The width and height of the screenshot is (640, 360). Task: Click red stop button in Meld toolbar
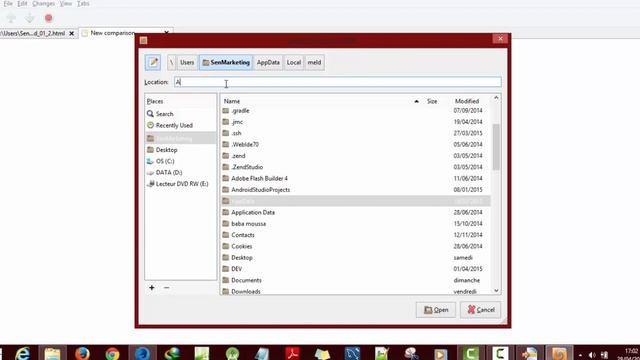pyautogui.click(x=49, y=18)
